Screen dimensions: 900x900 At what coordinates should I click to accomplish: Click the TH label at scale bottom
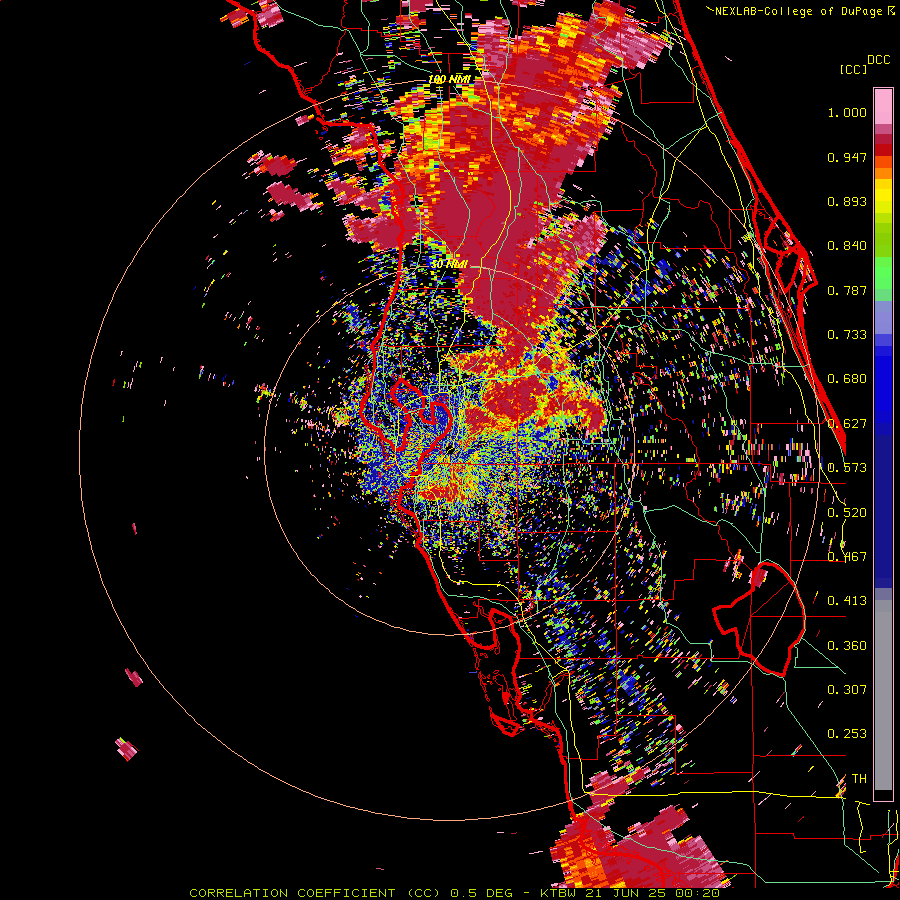click(x=859, y=779)
